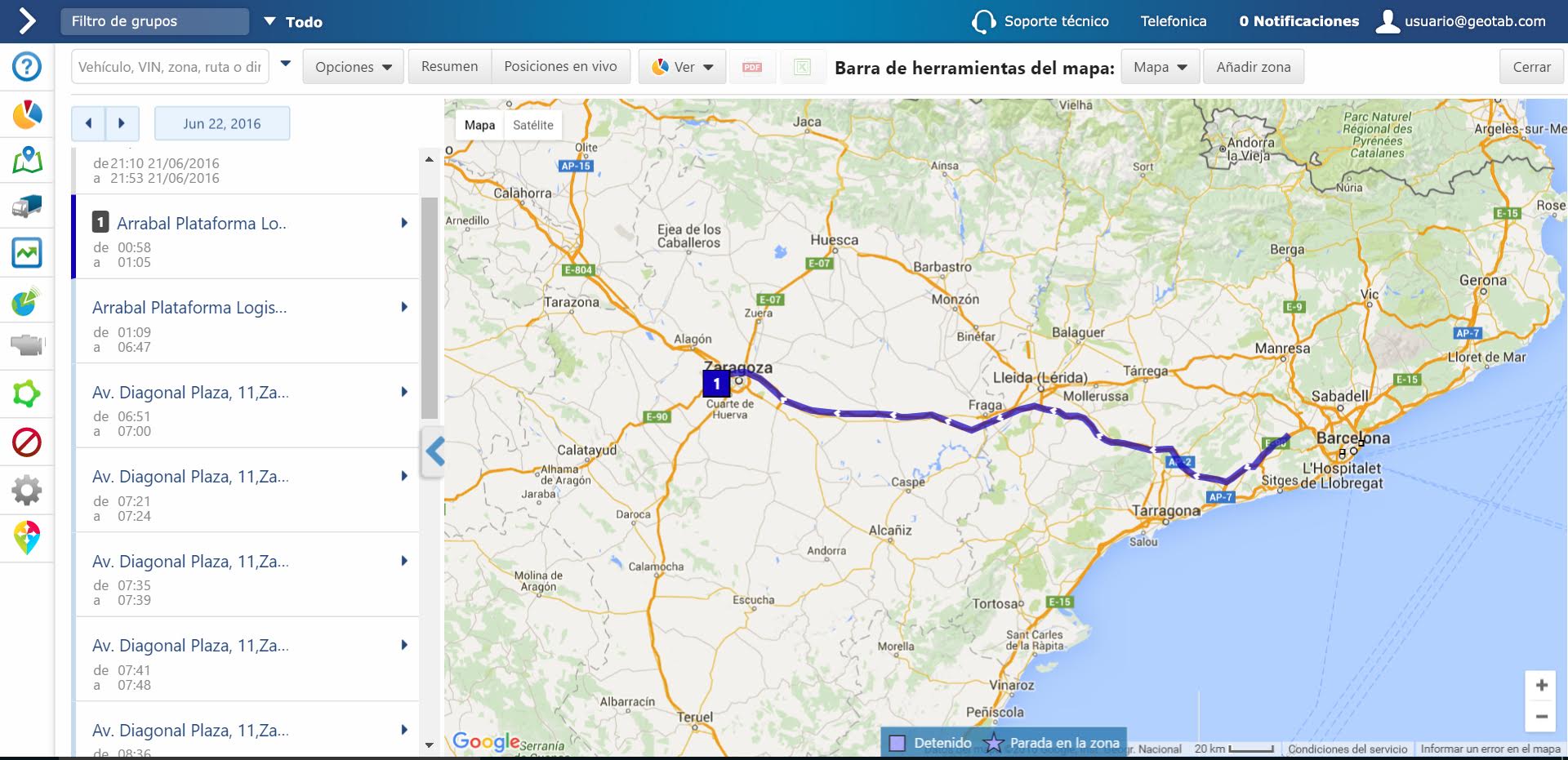Switch to Satélite view tab
Viewport: 1568px width, 760px height.
533,125
